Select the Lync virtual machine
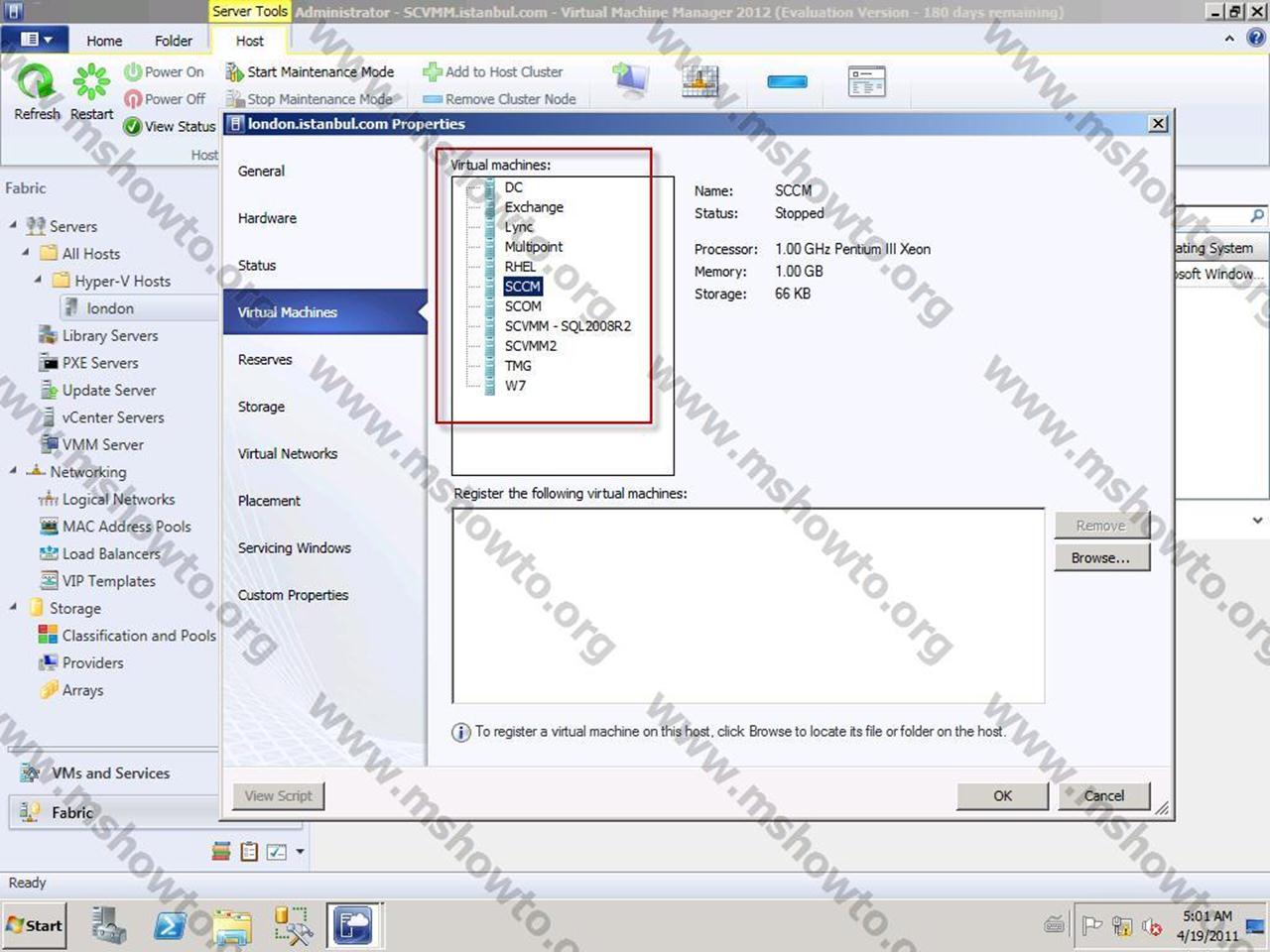Screen dimensions: 1270x952 coord(519,227)
